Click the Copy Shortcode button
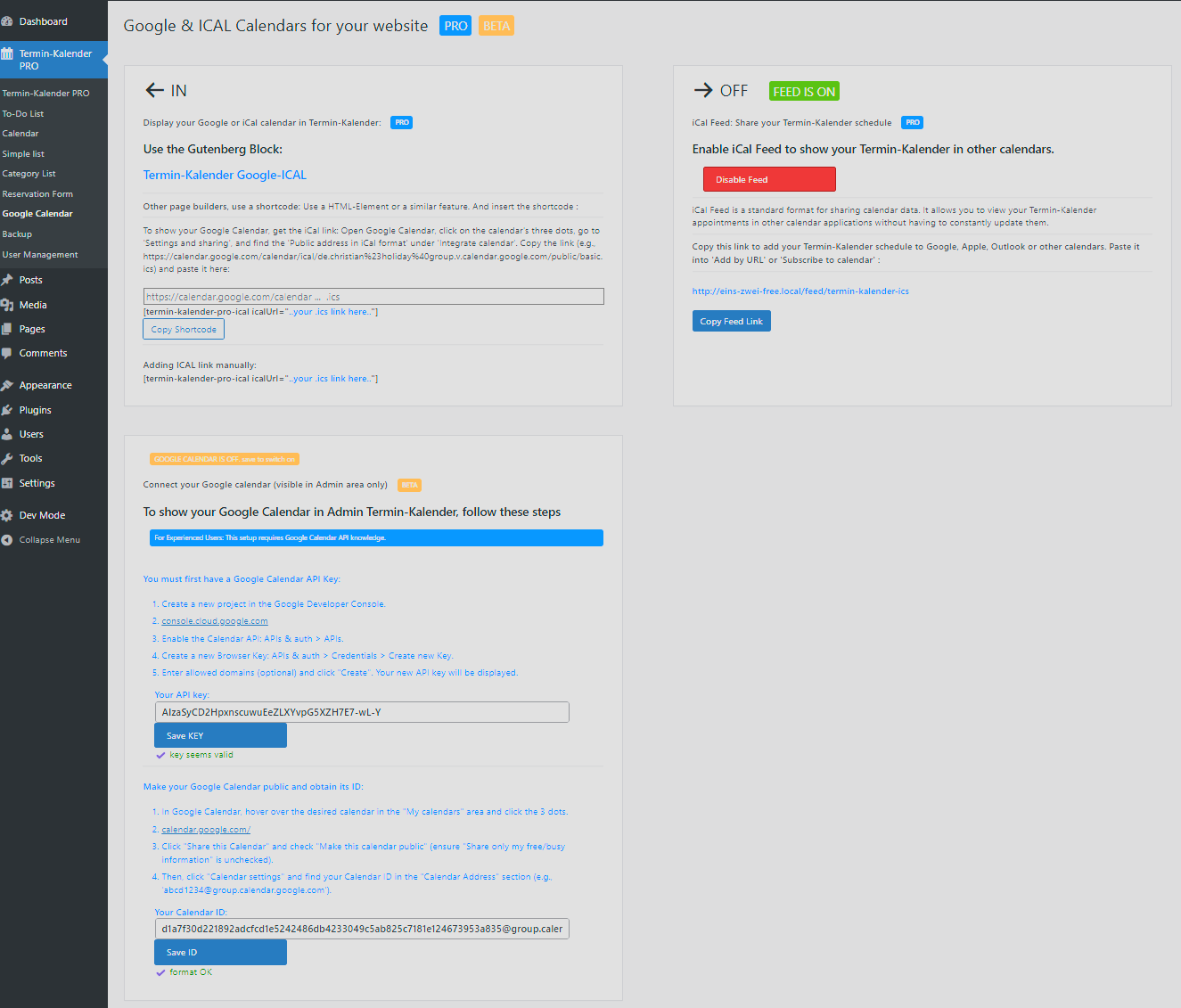 (184, 329)
